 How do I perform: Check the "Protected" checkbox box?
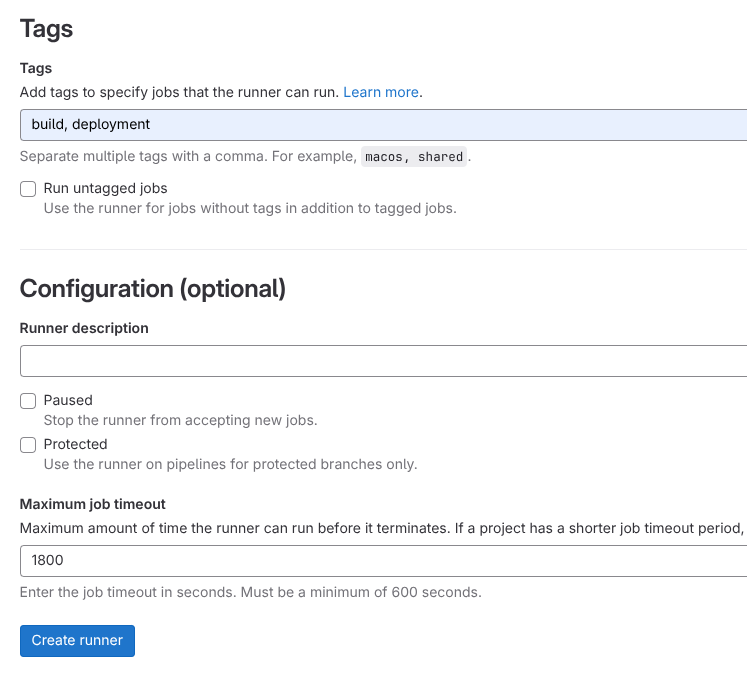click(28, 445)
